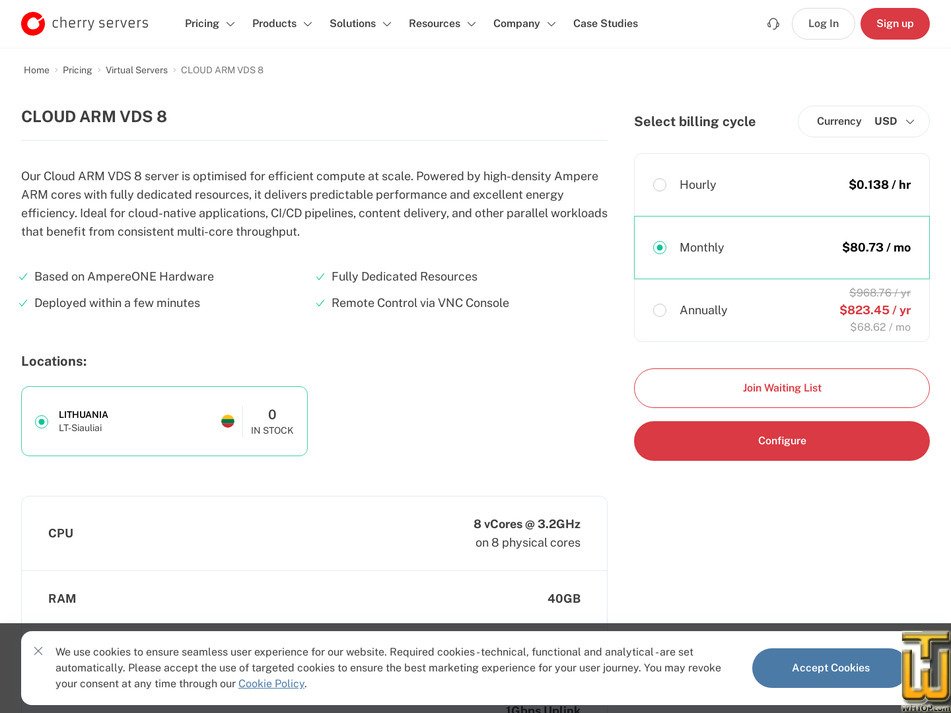The image size is (951, 713).
Task: Click the 40GB RAM value
Action: [564, 598]
